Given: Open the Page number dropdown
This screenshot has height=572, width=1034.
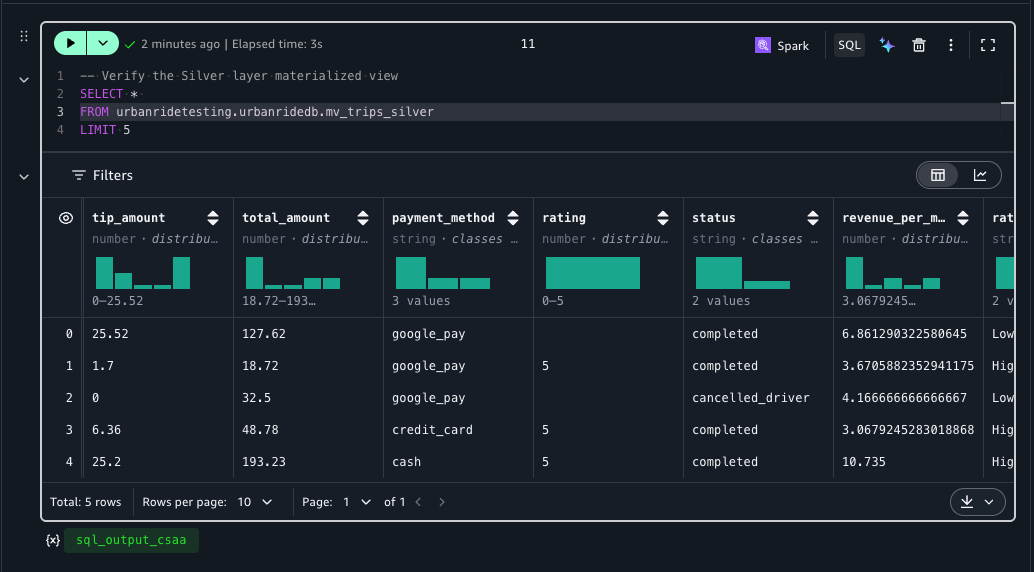Looking at the screenshot, I should click(x=357, y=502).
